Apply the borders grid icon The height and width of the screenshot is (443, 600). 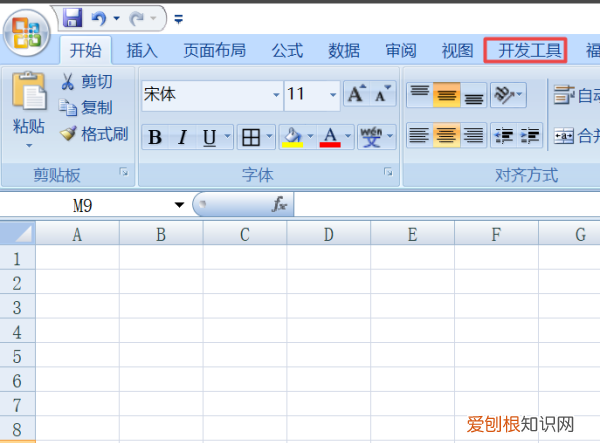coord(251,137)
